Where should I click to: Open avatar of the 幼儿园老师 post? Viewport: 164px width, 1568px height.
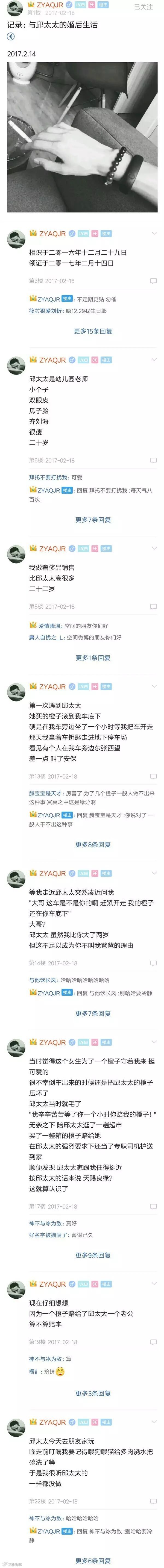pyautogui.click(x=16, y=366)
